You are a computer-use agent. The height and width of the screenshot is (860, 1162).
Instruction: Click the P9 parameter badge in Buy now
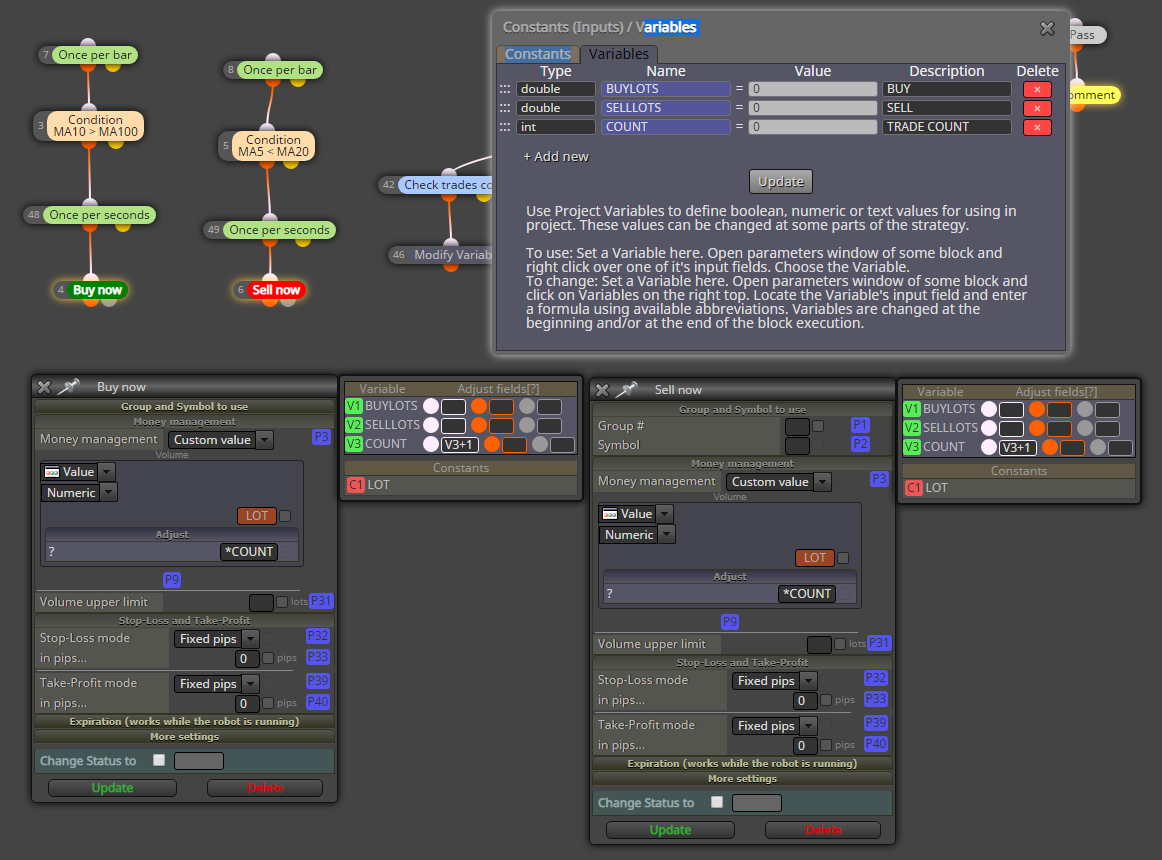point(172,580)
